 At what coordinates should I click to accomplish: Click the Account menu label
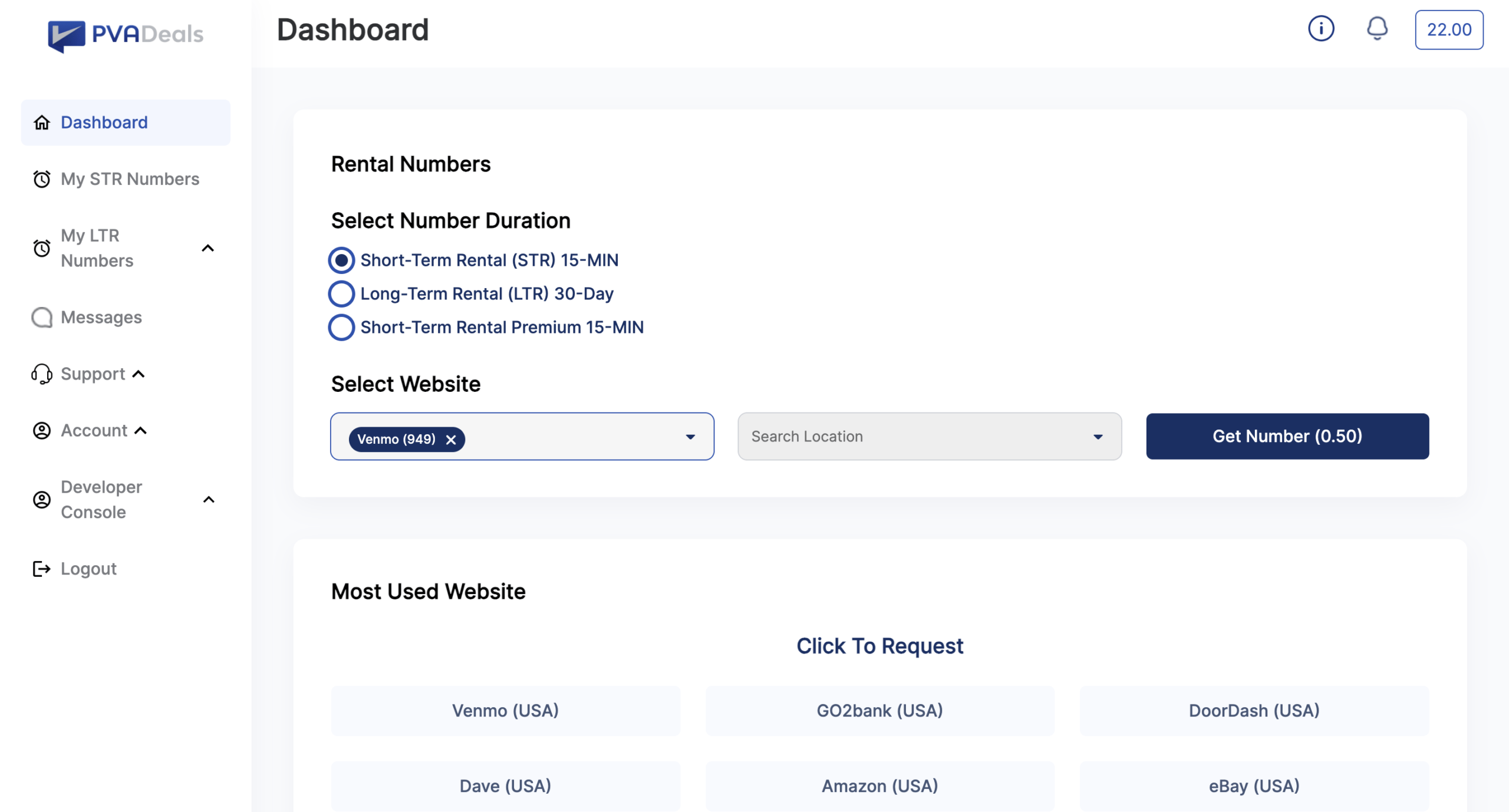94,431
